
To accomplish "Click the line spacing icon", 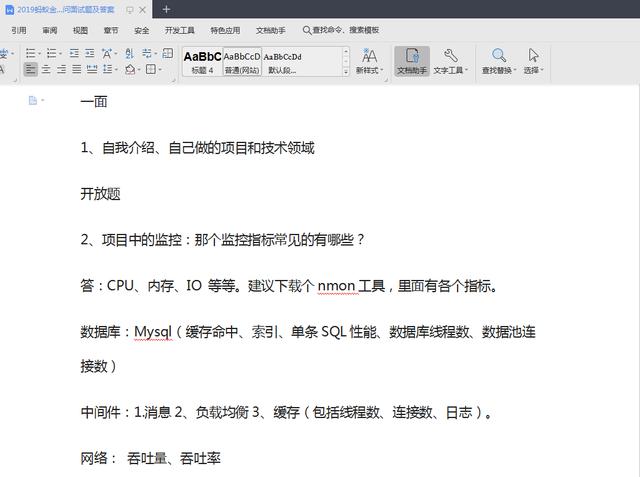I will pyautogui.click(x=107, y=69).
